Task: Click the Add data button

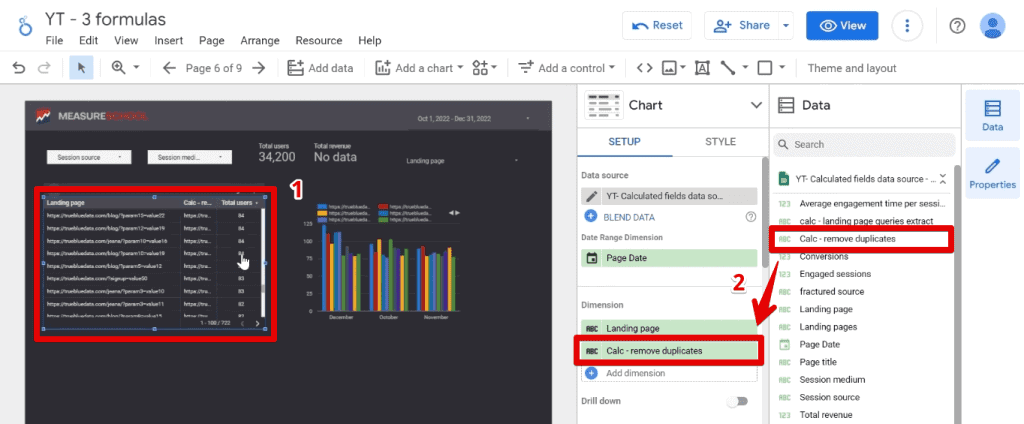Action: coord(321,68)
